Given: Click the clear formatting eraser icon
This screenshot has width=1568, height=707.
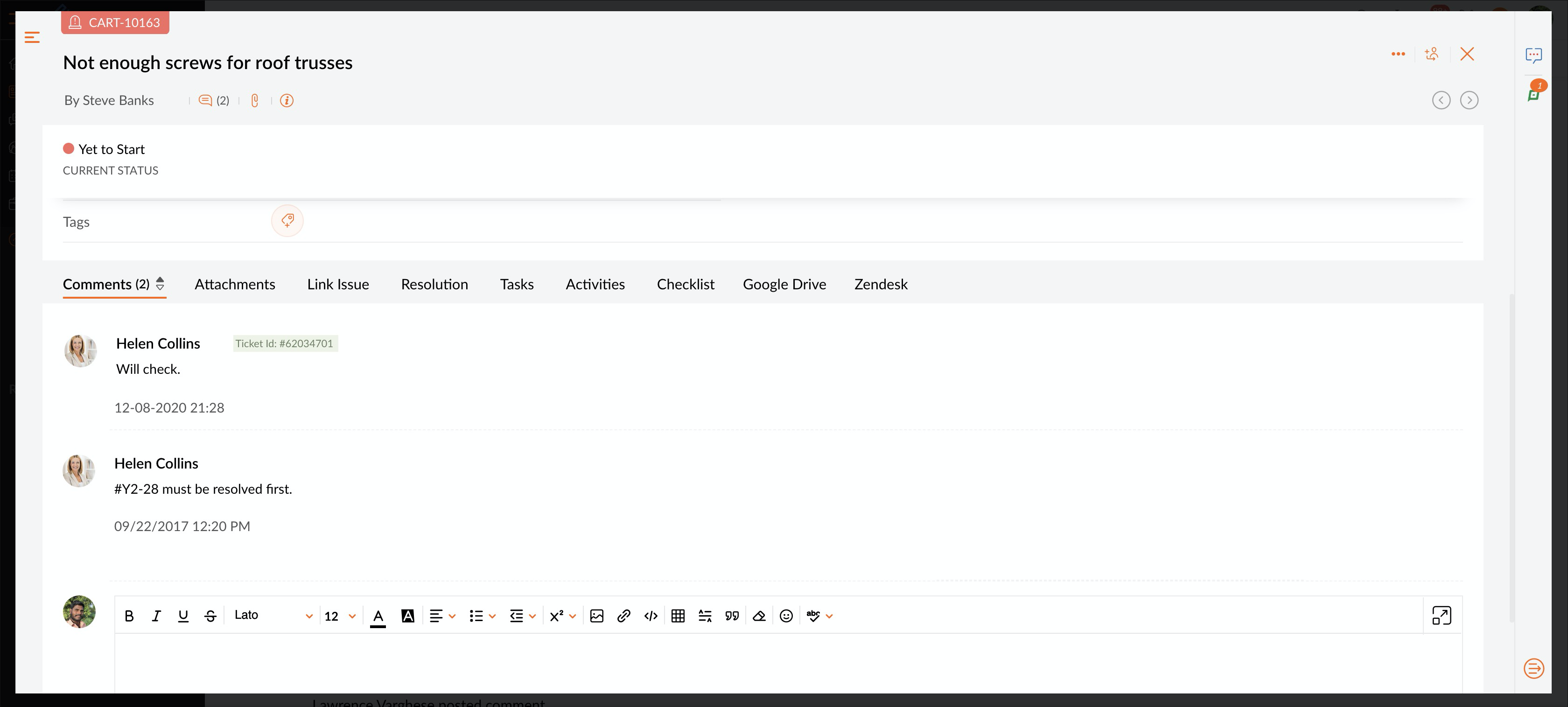Looking at the screenshot, I should (x=758, y=616).
